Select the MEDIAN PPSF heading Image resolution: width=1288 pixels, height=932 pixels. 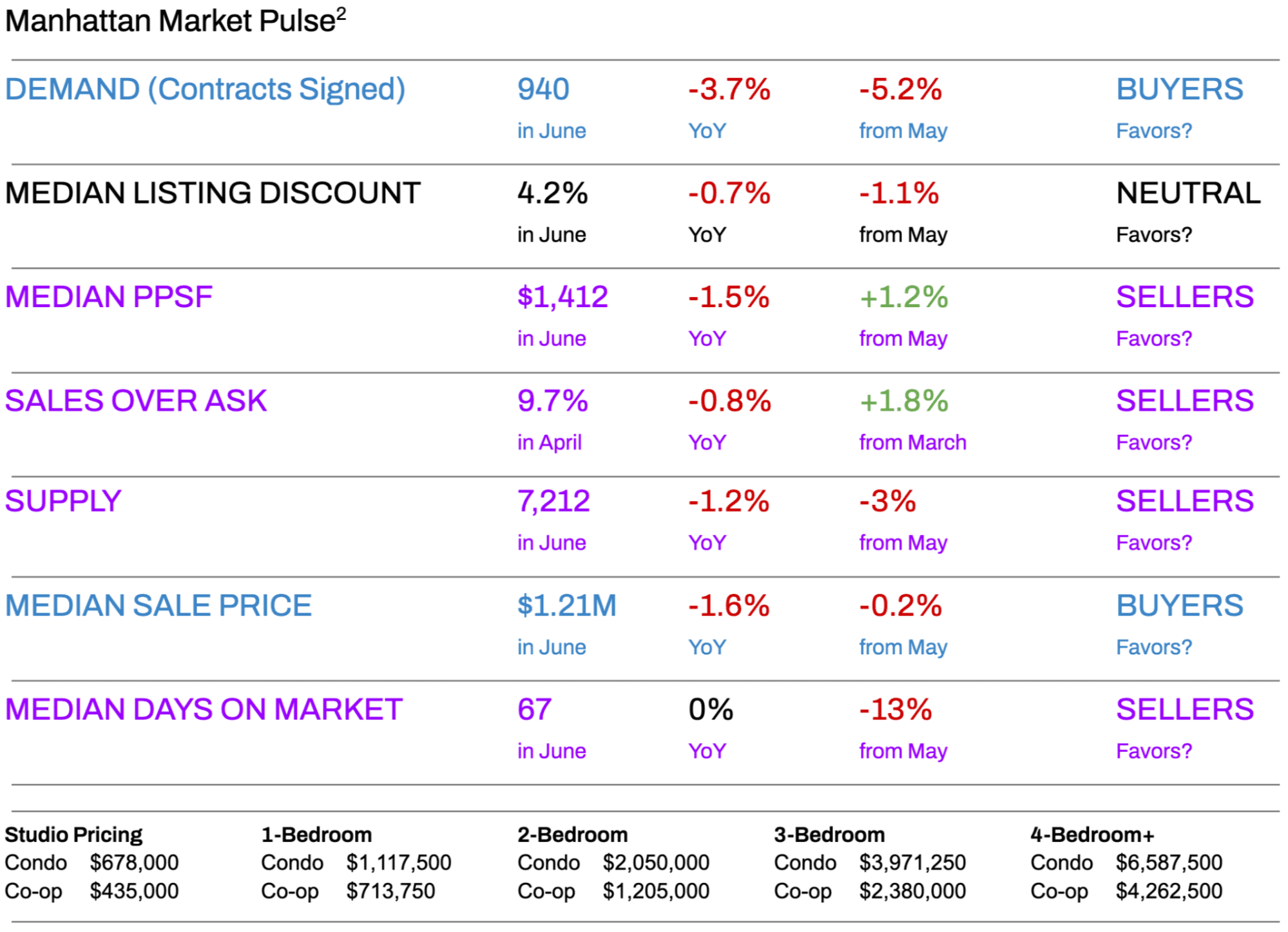click(108, 297)
